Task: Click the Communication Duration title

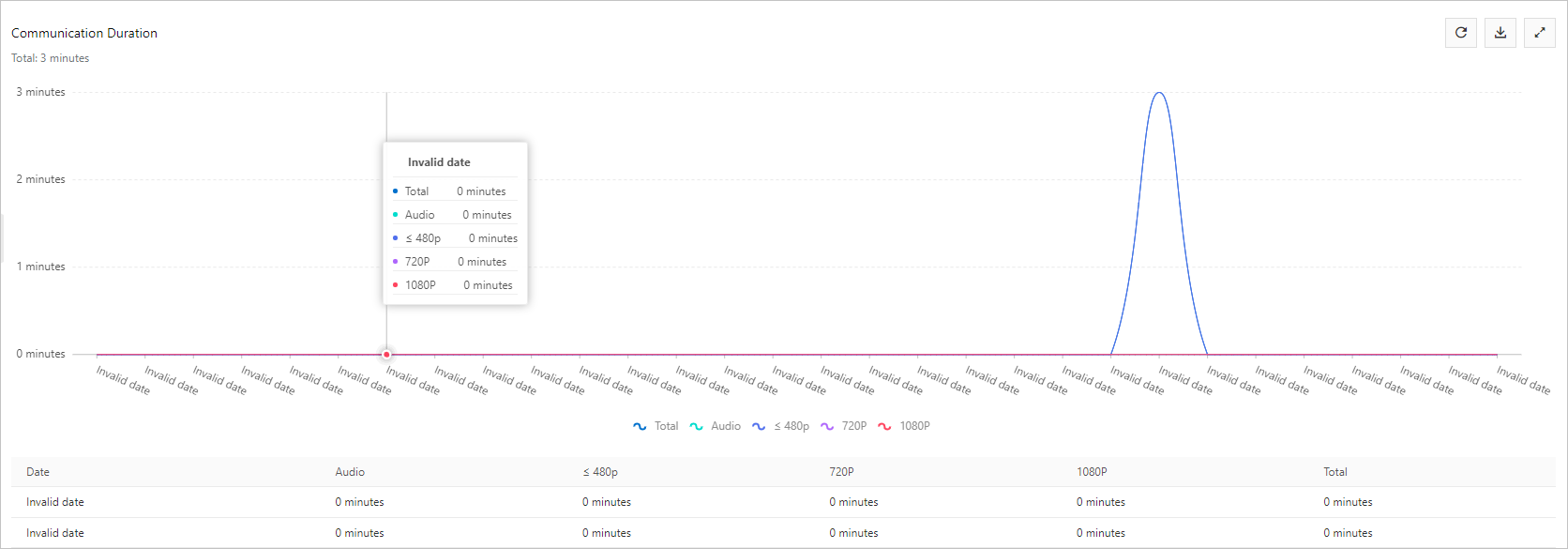Action: pos(84,33)
